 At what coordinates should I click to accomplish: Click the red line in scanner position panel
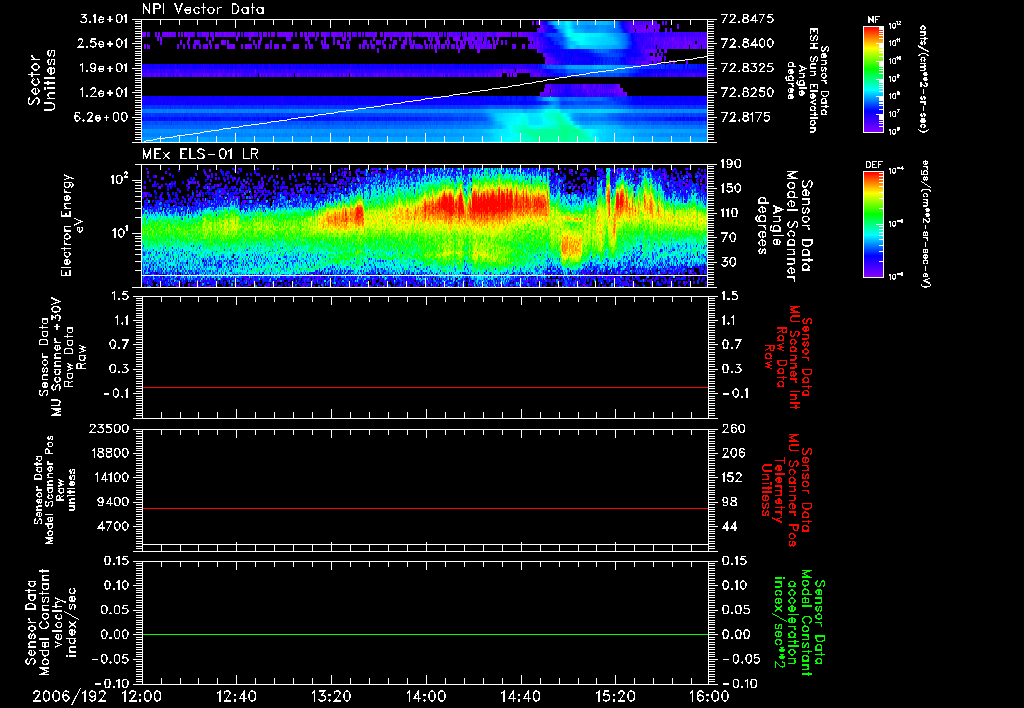coord(424,508)
